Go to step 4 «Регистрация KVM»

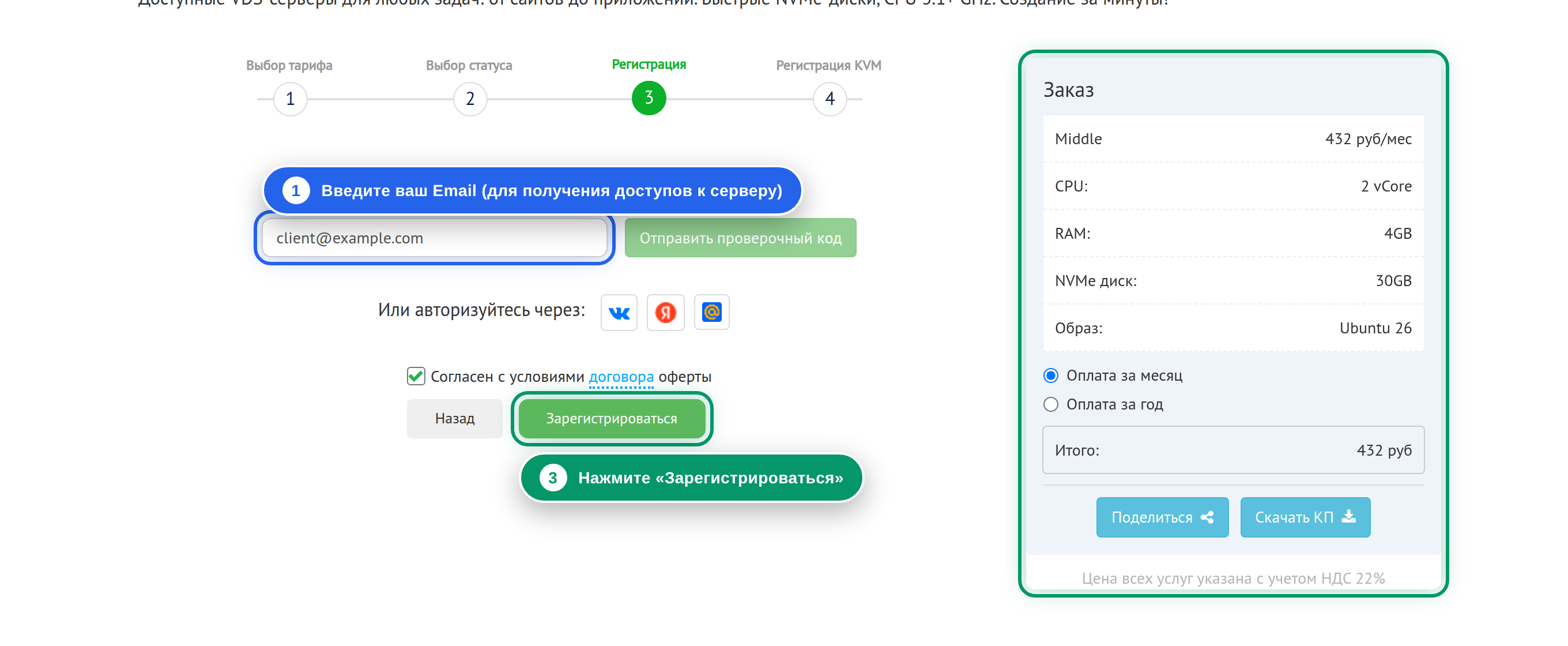[x=830, y=99]
